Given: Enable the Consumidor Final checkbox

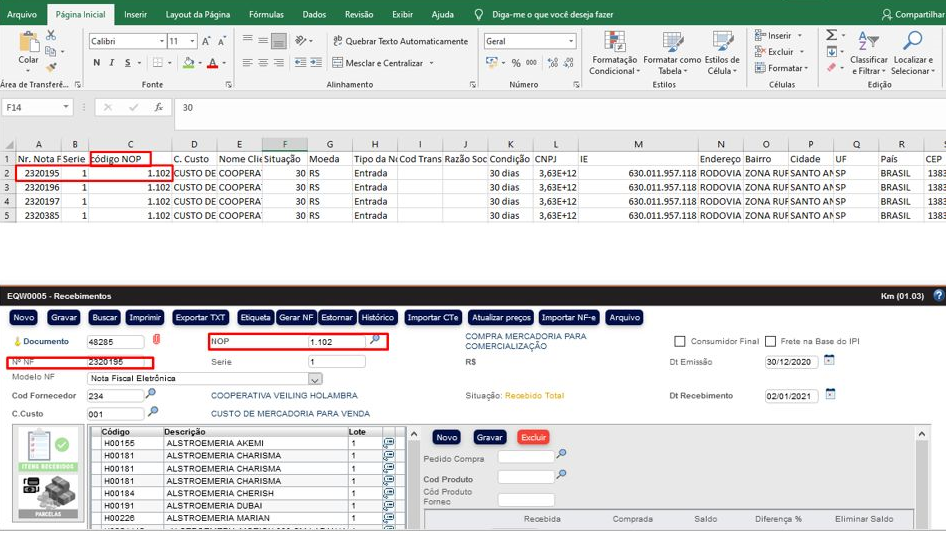Looking at the screenshot, I should point(680,342).
